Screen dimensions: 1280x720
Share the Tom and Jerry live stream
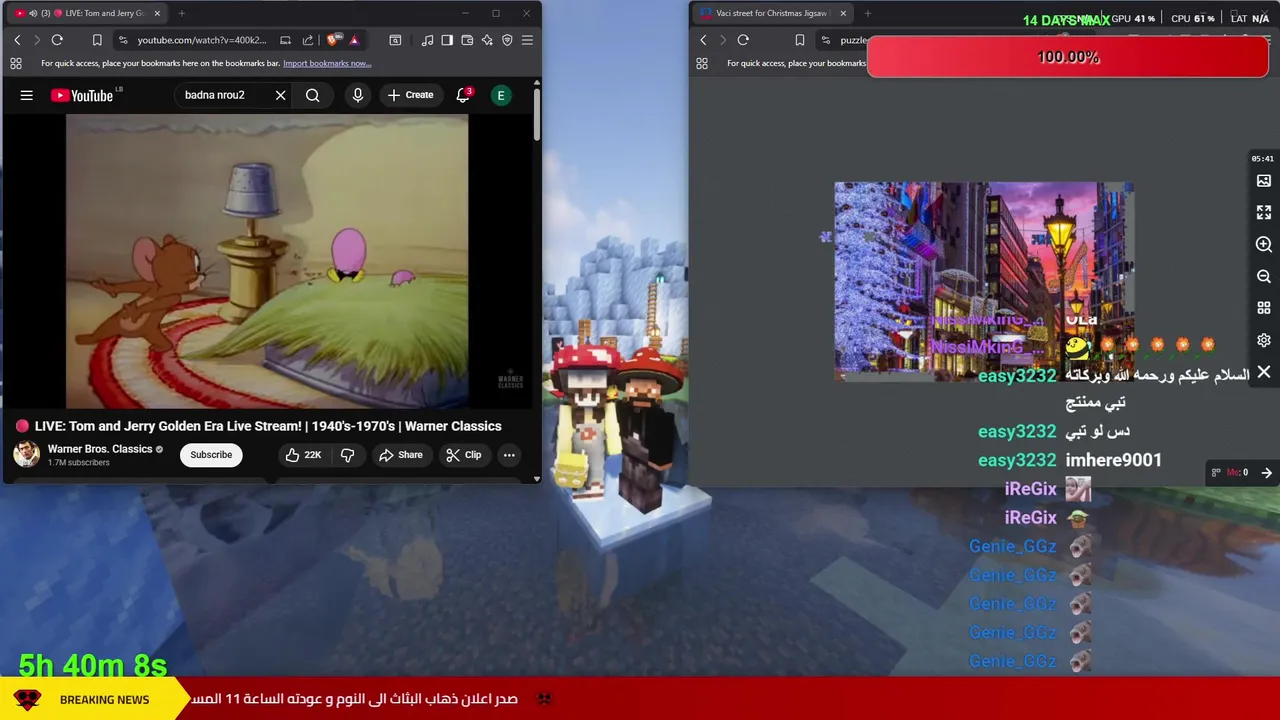pyautogui.click(x=400, y=455)
